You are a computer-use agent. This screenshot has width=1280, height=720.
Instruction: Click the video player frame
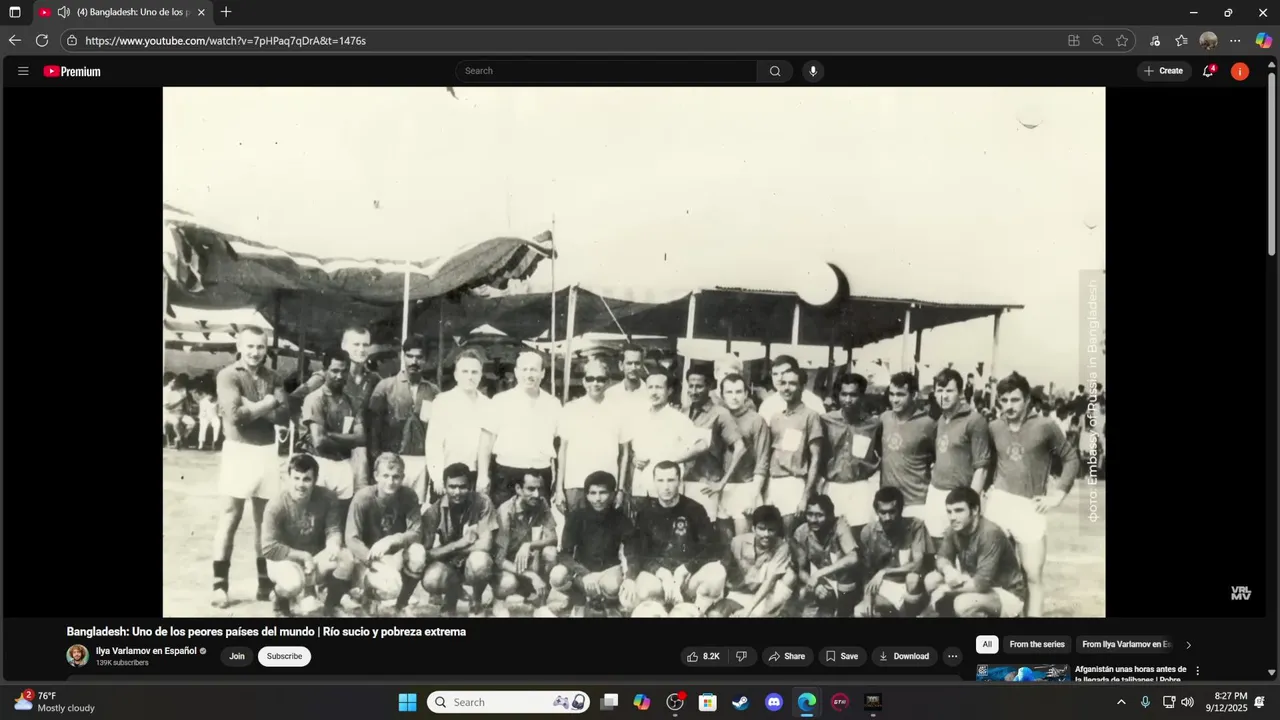(634, 351)
